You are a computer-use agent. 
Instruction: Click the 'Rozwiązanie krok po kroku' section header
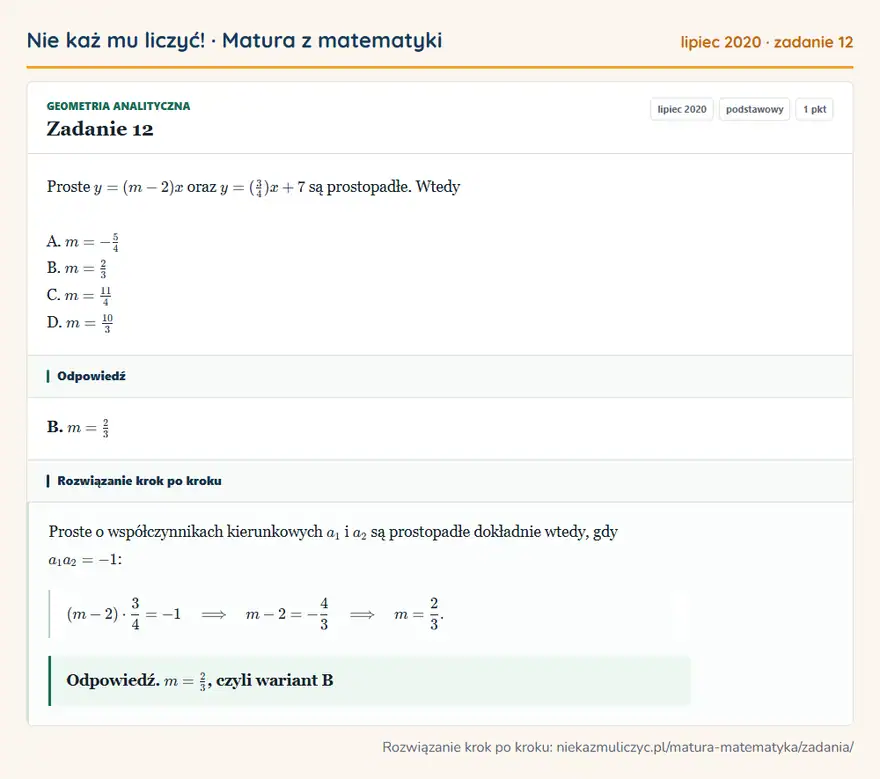point(440,481)
